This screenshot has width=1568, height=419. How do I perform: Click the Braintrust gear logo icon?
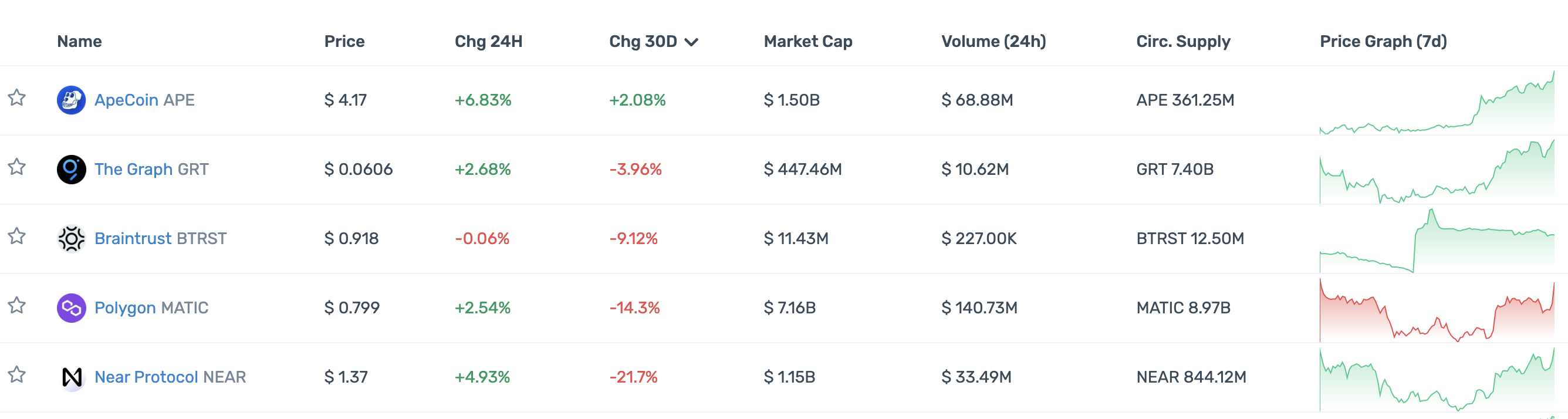coord(71,239)
